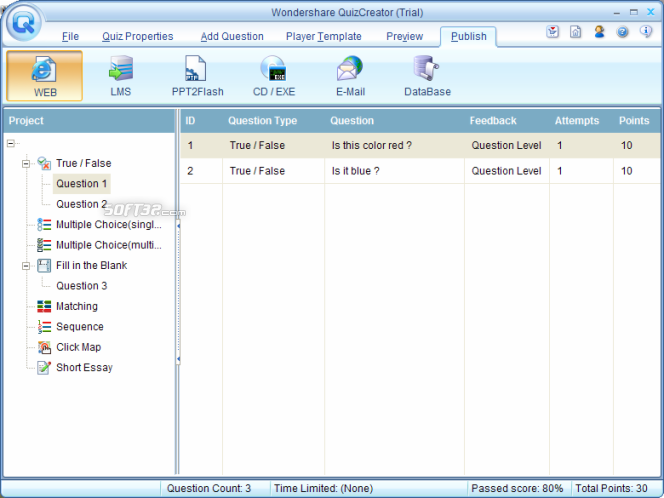Select Multiple Choice(singl... tree item
Image resolution: width=664 pixels, height=498 pixels.
(x=109, y=224)
